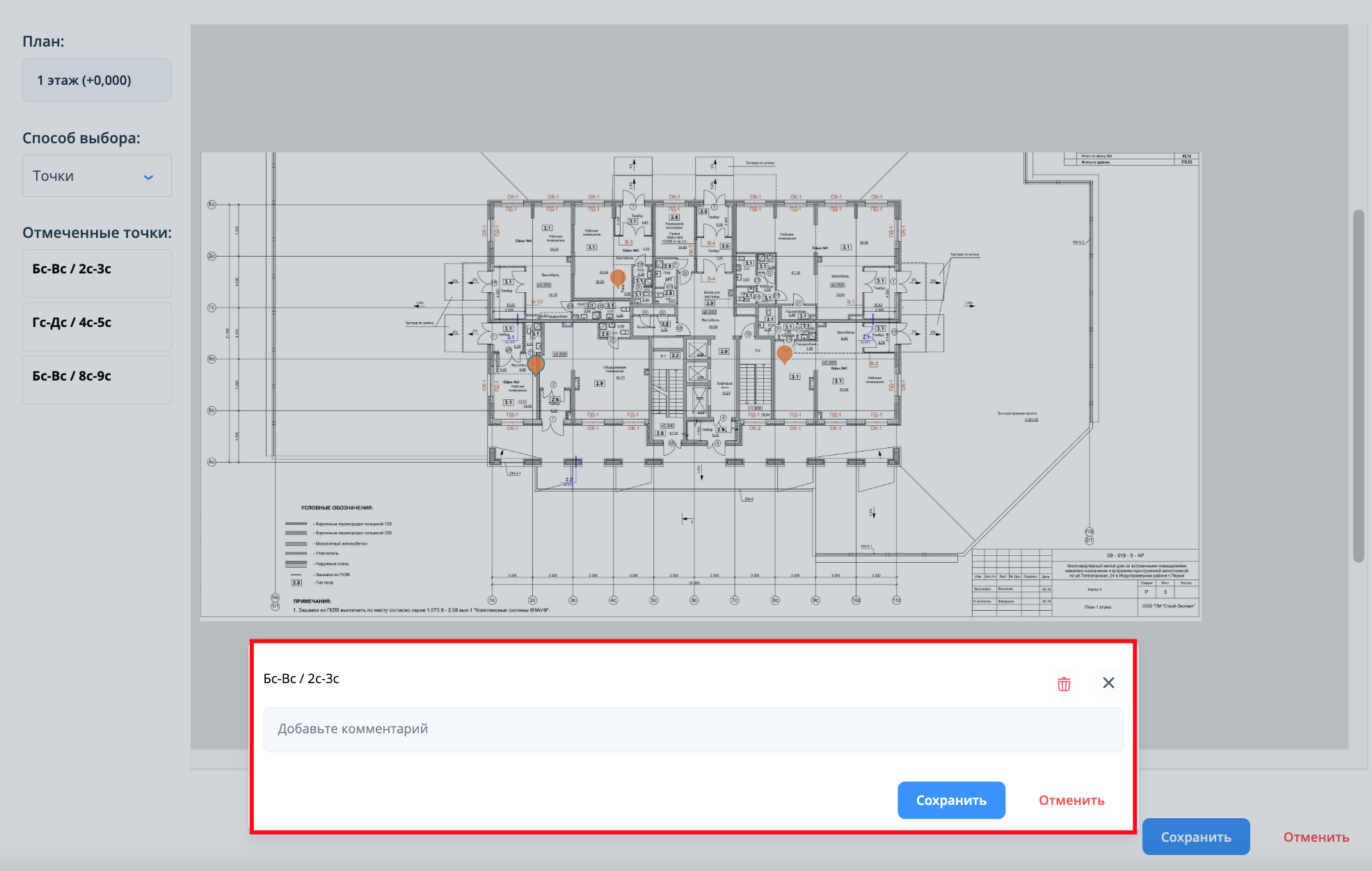Focus the Добавьте комментарий input field
This screenshot has width=1372, height=871.
click(693, 729)
